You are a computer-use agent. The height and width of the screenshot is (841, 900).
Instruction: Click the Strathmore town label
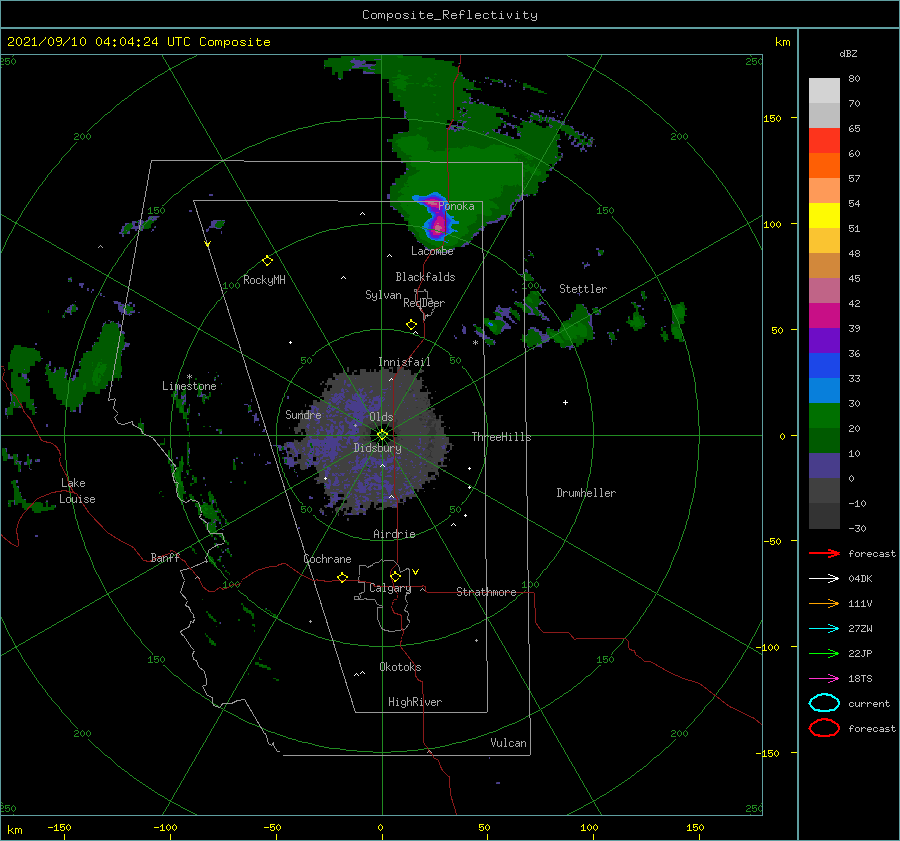tap(486, 592)
